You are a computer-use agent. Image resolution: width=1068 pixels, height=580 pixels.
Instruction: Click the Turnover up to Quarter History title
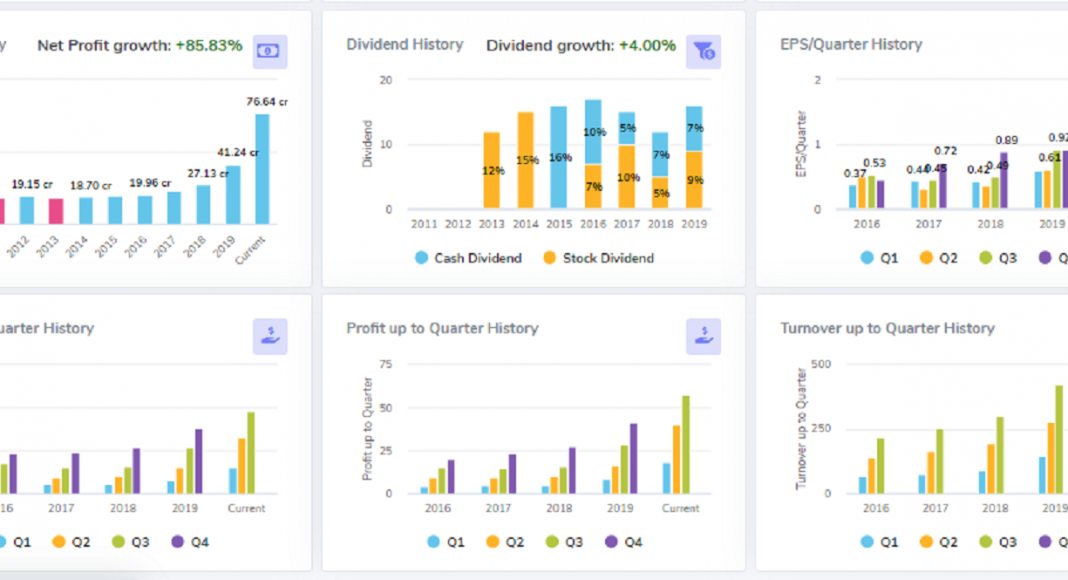[x=887, y=328]
